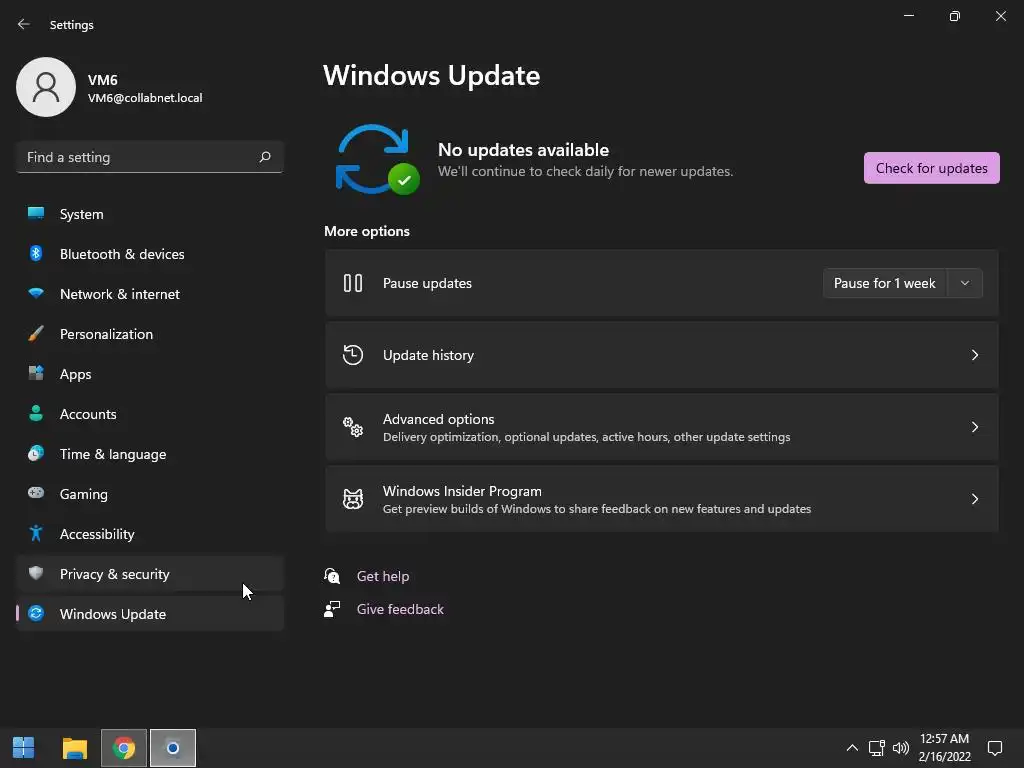Open Personalization settings
Viewport: 1024px width, 768px height.
point(150,334)
